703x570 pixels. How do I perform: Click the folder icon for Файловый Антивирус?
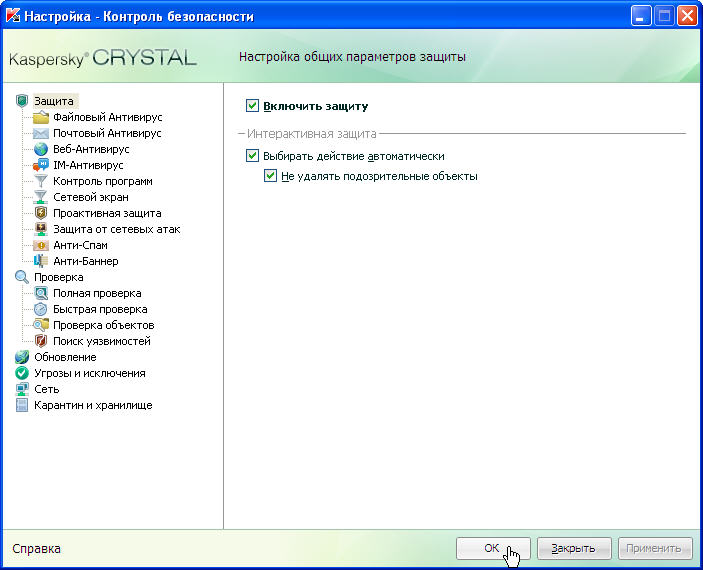click(x=40, y=117)
